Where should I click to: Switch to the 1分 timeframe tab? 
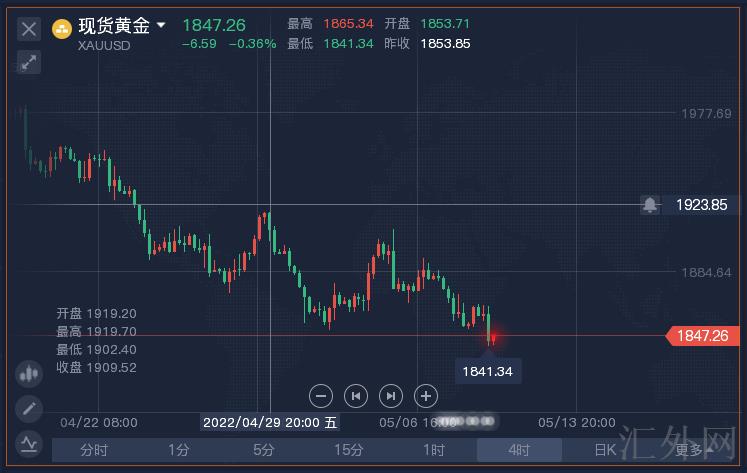(179, 450)
